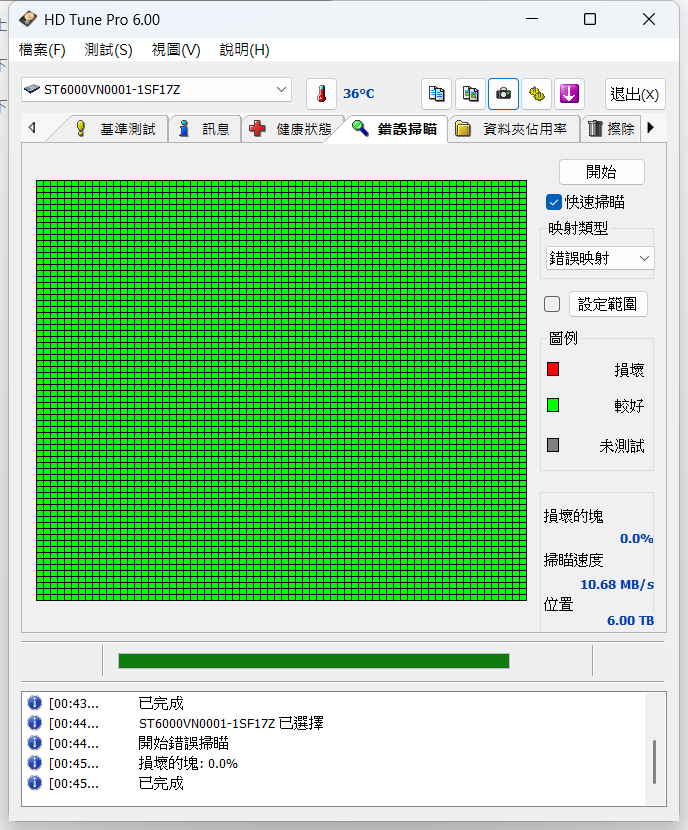
Task: Save screenshot with the camera icon
Action: (x=503, y=94)
